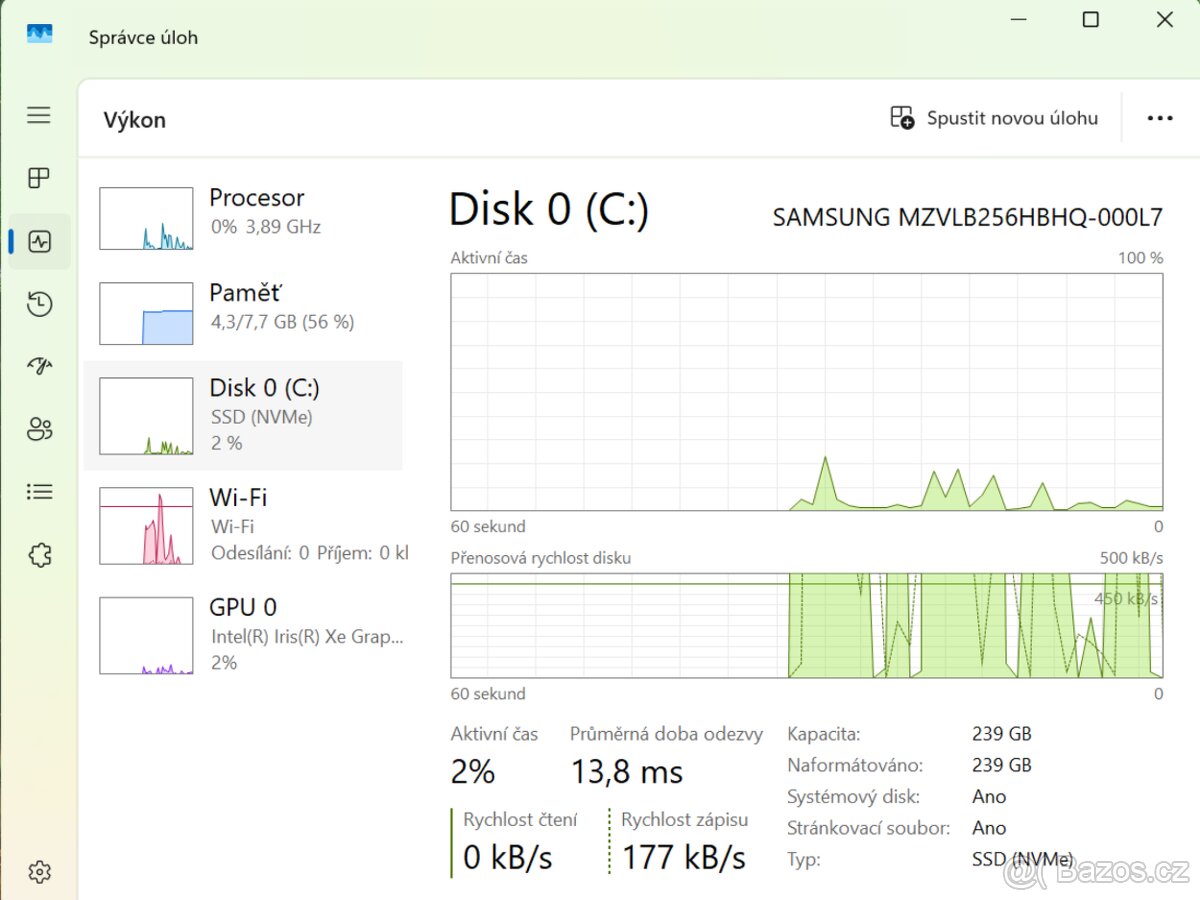This screenshot has width=1200, height=900.
Task: Open Task Manager settings gear
Action: [39, 872]
